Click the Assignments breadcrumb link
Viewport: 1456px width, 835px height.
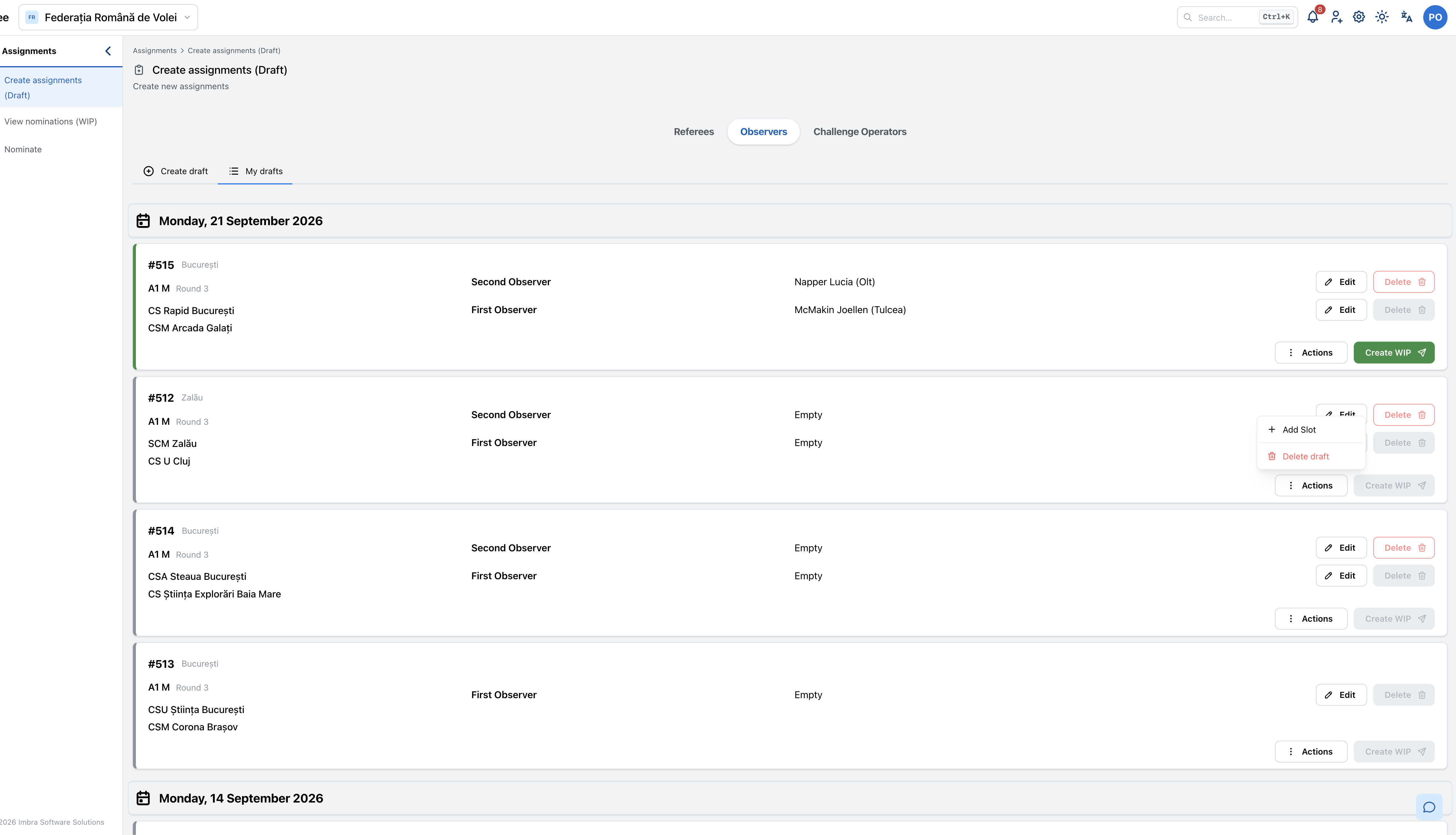(155, 50)
